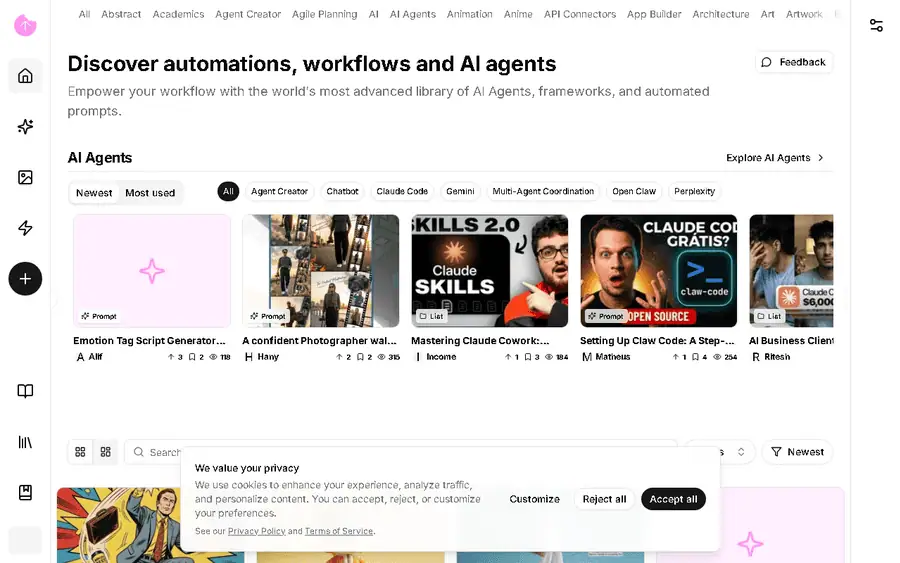Filter agents by Agent Creator chip
Screen dimensions: 900x563
coord(280,191)
